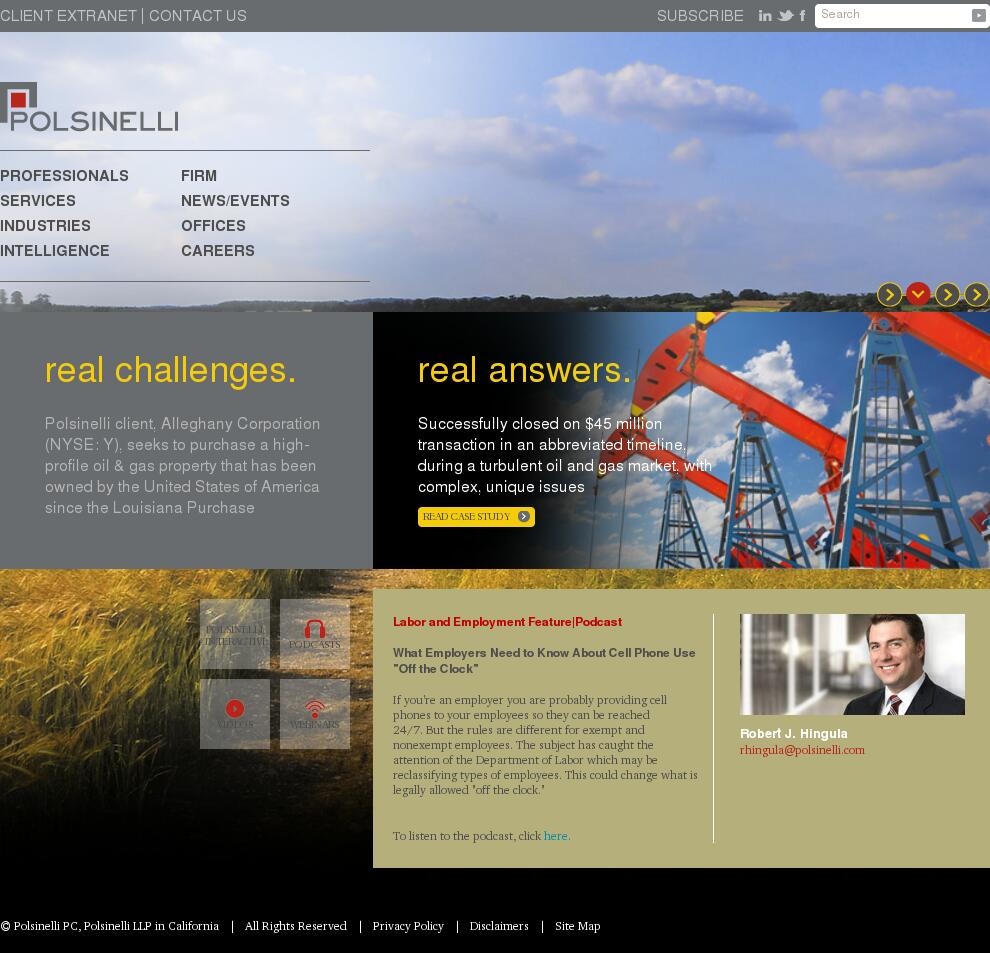
Task: Select the first yellow chevron slide indicator
Action: (x=889, y=294)
